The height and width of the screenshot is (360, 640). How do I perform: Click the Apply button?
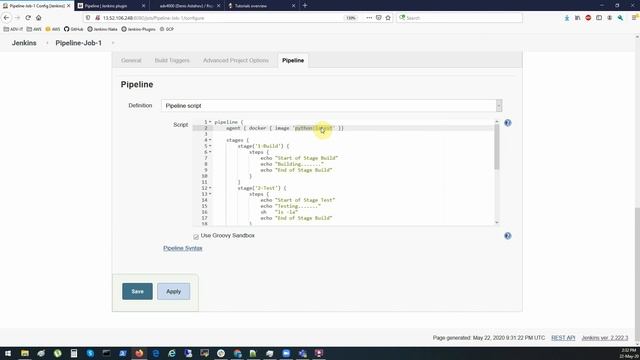coord(173,291)
